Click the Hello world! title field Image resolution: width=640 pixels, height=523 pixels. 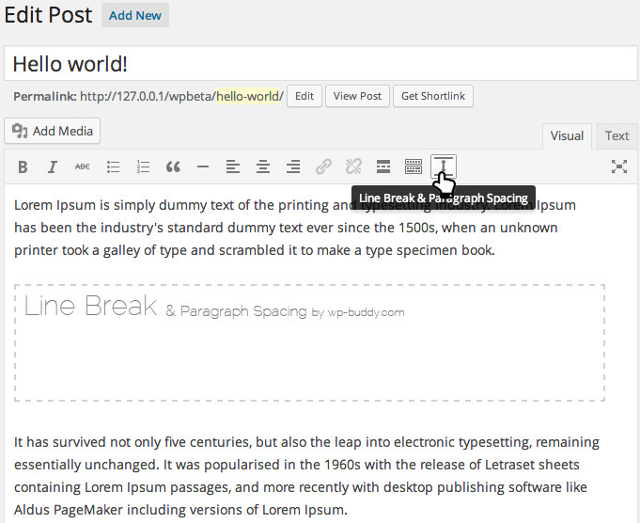point(320,63)
